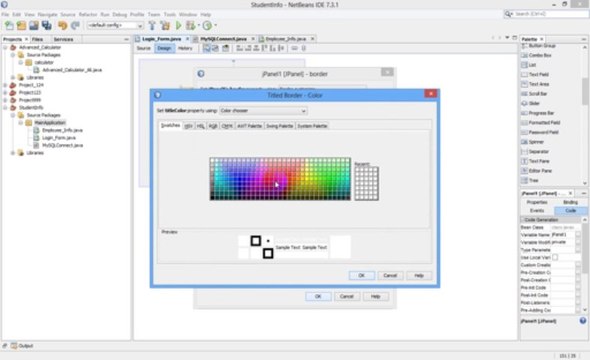This screenshot has height=360, width=590.
Task: Click the Clean and Build icon
Action: pyautogui.click(x=165, y=25)
